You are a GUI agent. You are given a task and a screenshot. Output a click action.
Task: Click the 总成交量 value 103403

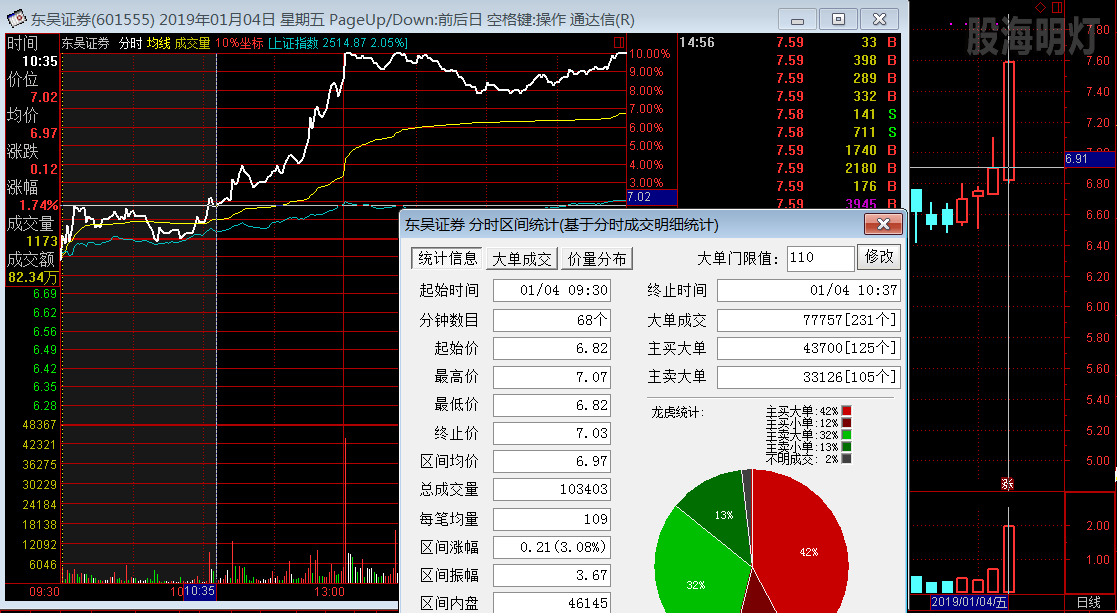(551, 489)
